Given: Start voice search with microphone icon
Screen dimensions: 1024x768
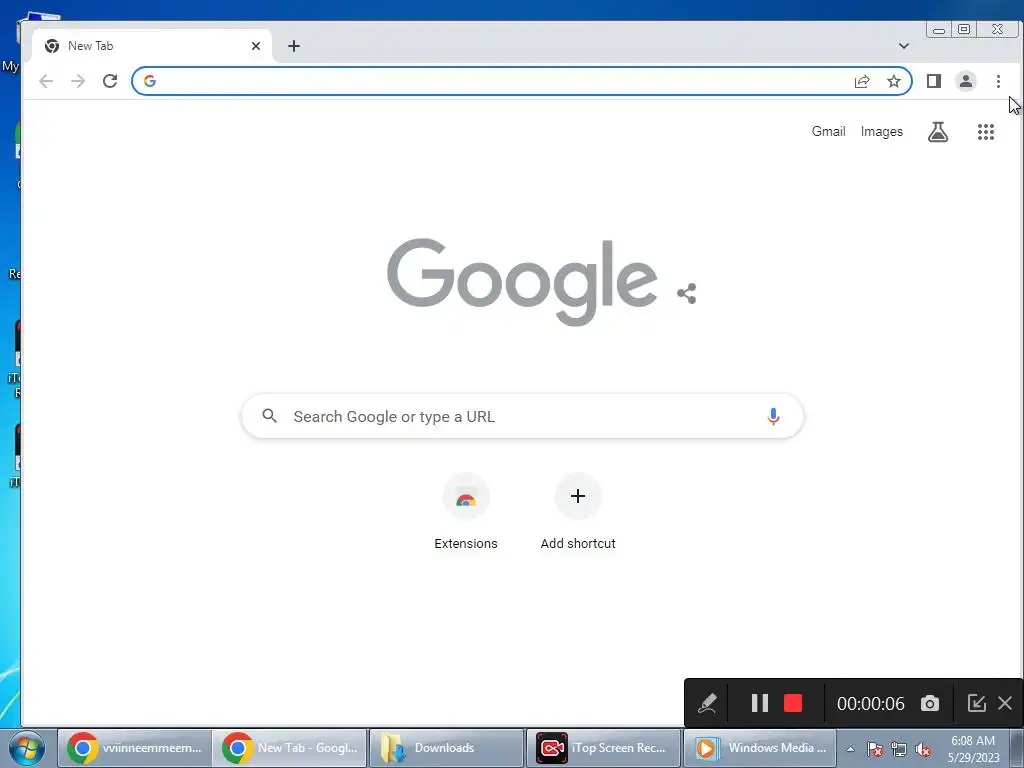Looking at the screenshot, I should click(773, 416).
